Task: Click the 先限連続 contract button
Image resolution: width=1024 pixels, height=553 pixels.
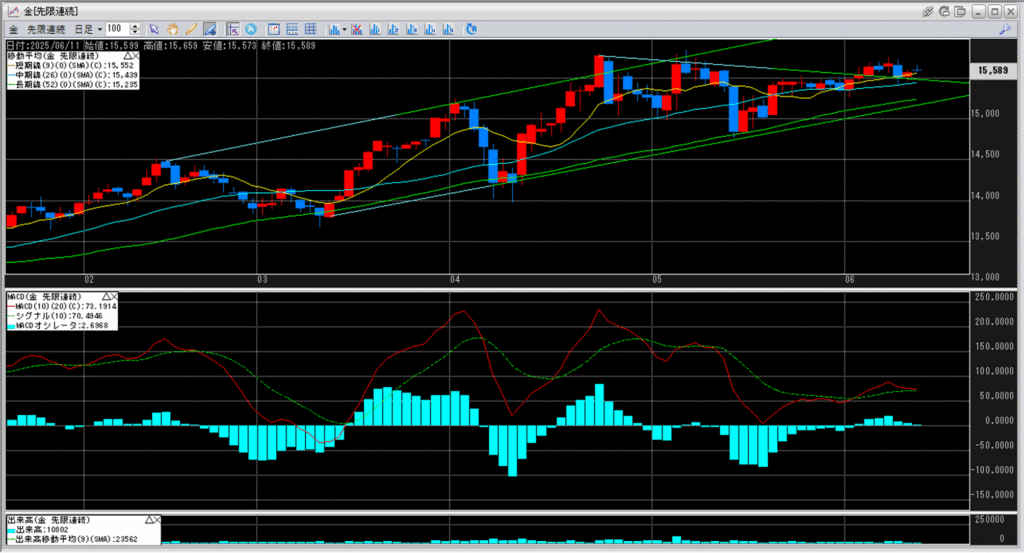Action: 45,29
